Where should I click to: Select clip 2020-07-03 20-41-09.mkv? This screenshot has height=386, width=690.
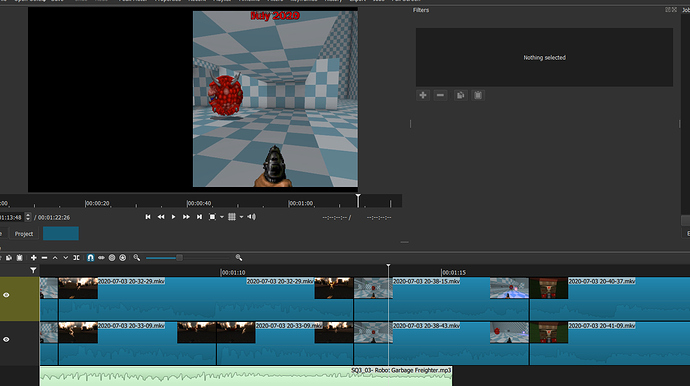click(609, 343)
